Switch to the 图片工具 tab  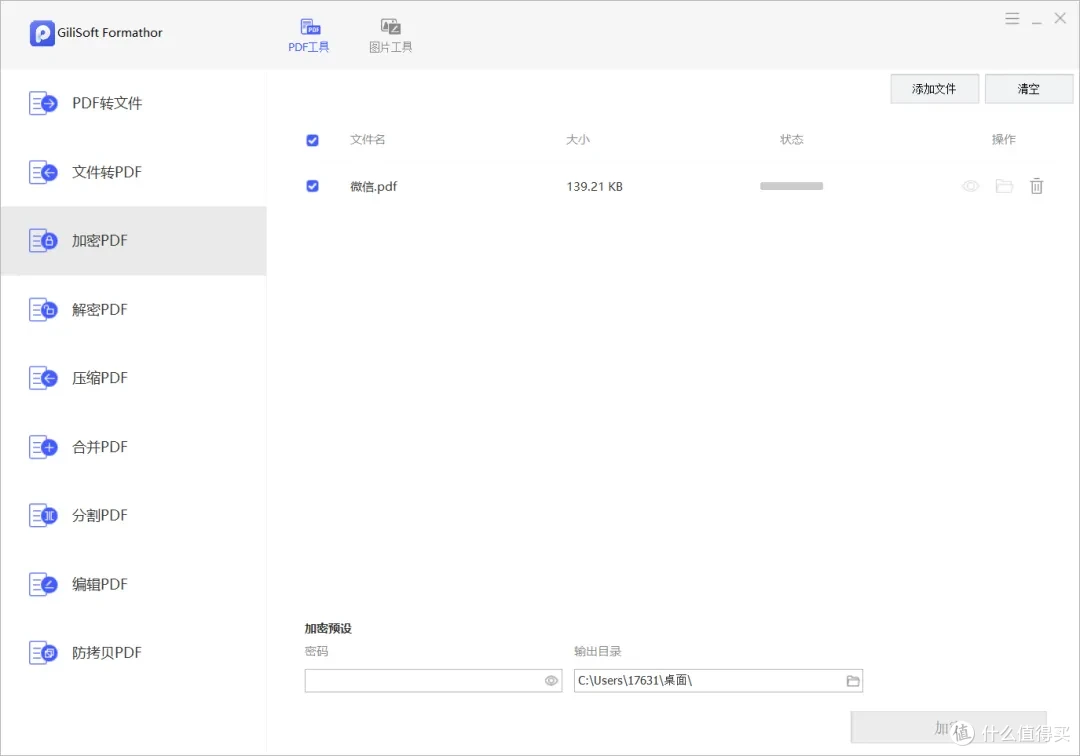coord(390,33)
